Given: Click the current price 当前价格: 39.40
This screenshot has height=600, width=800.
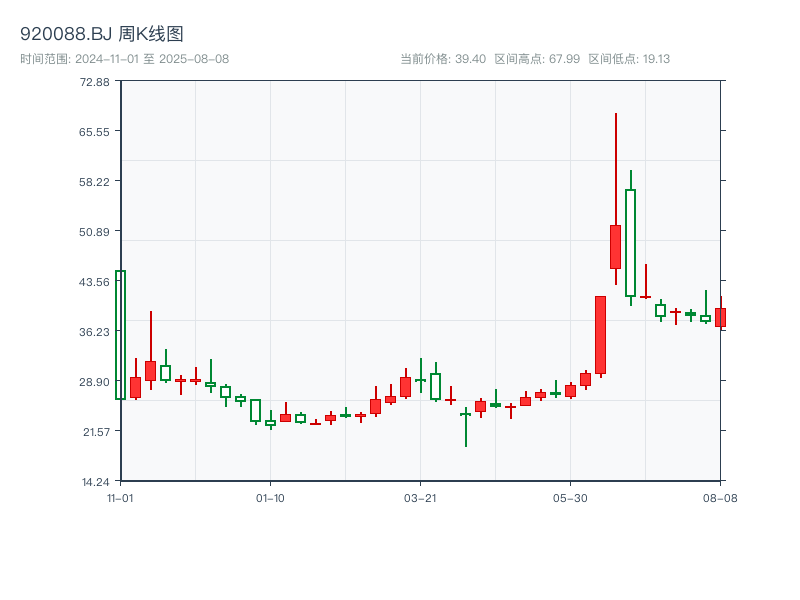Looking at the screenshot, I should click(x=443, y=59).
